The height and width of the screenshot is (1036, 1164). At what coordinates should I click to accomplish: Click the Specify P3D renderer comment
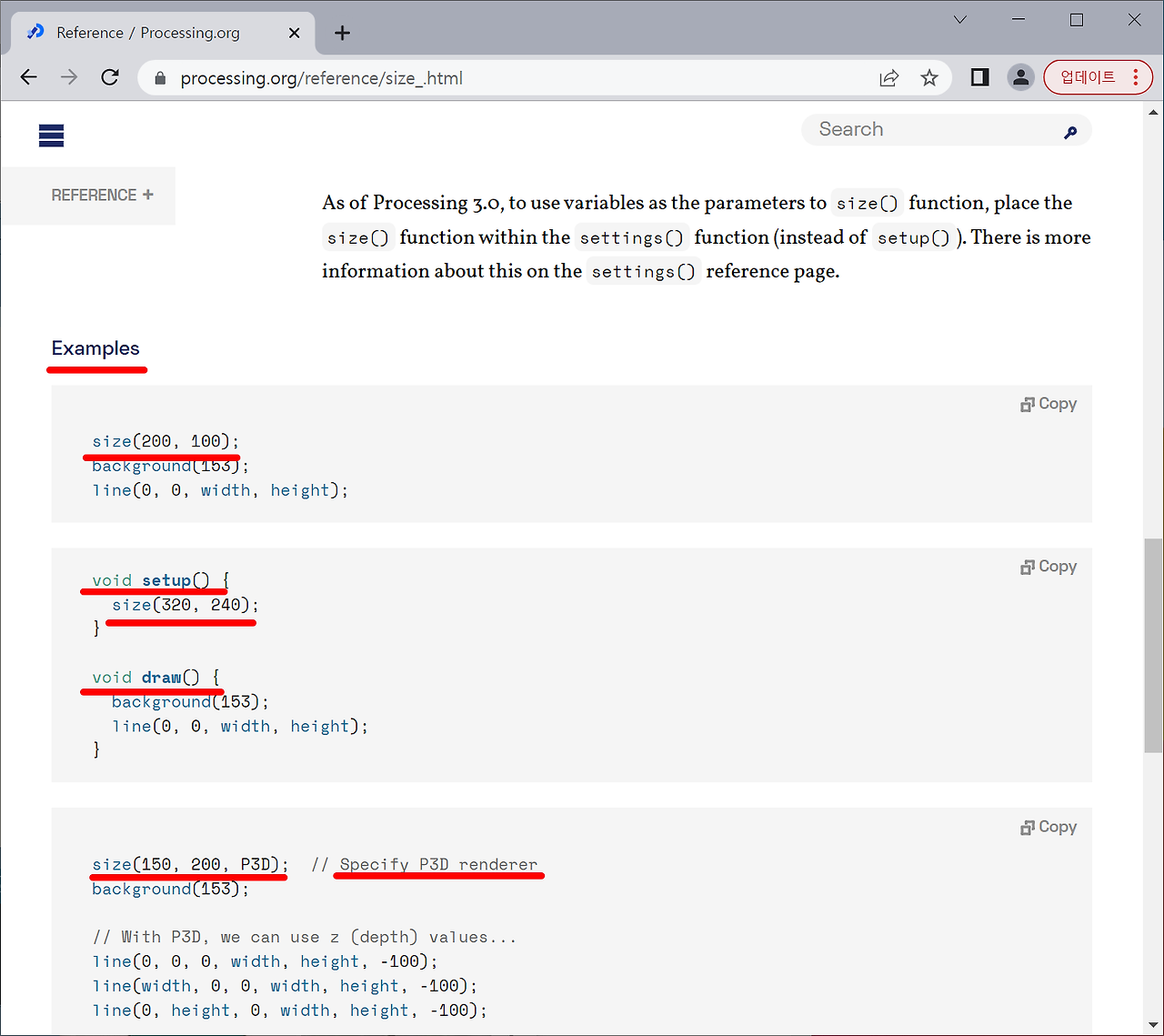438,864
